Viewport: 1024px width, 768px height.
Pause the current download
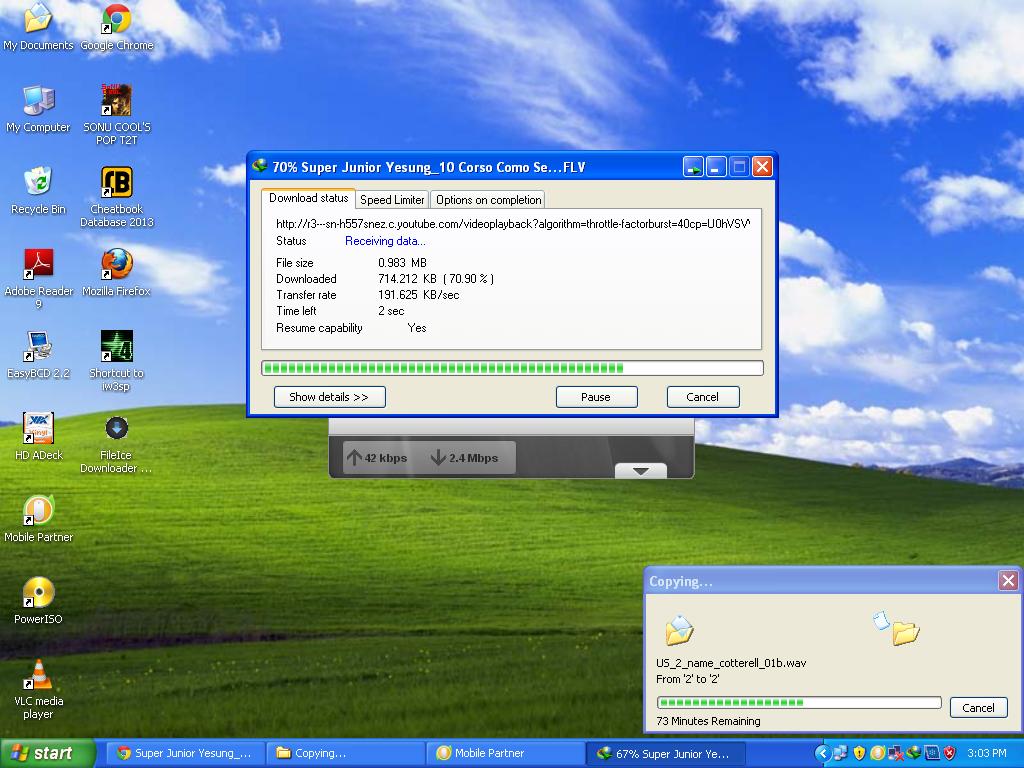(x=596, y=396)
